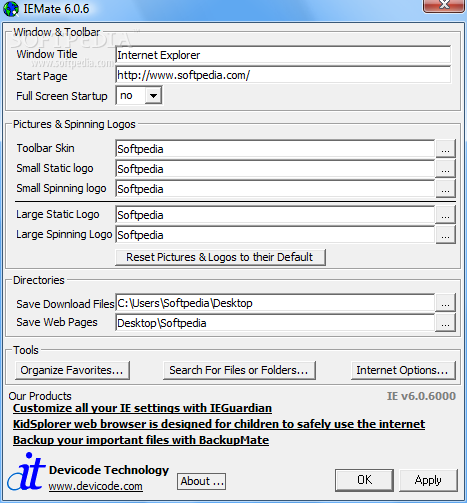Visit www.devicode.com link
Image resolution: width=467 pixels, height=503 pixels.
(x=96, y=486)
